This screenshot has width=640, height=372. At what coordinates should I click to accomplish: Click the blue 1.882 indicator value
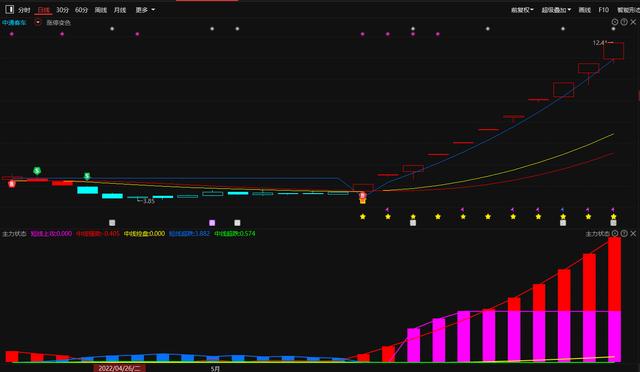pyautogui.click(x=189, y=234)
